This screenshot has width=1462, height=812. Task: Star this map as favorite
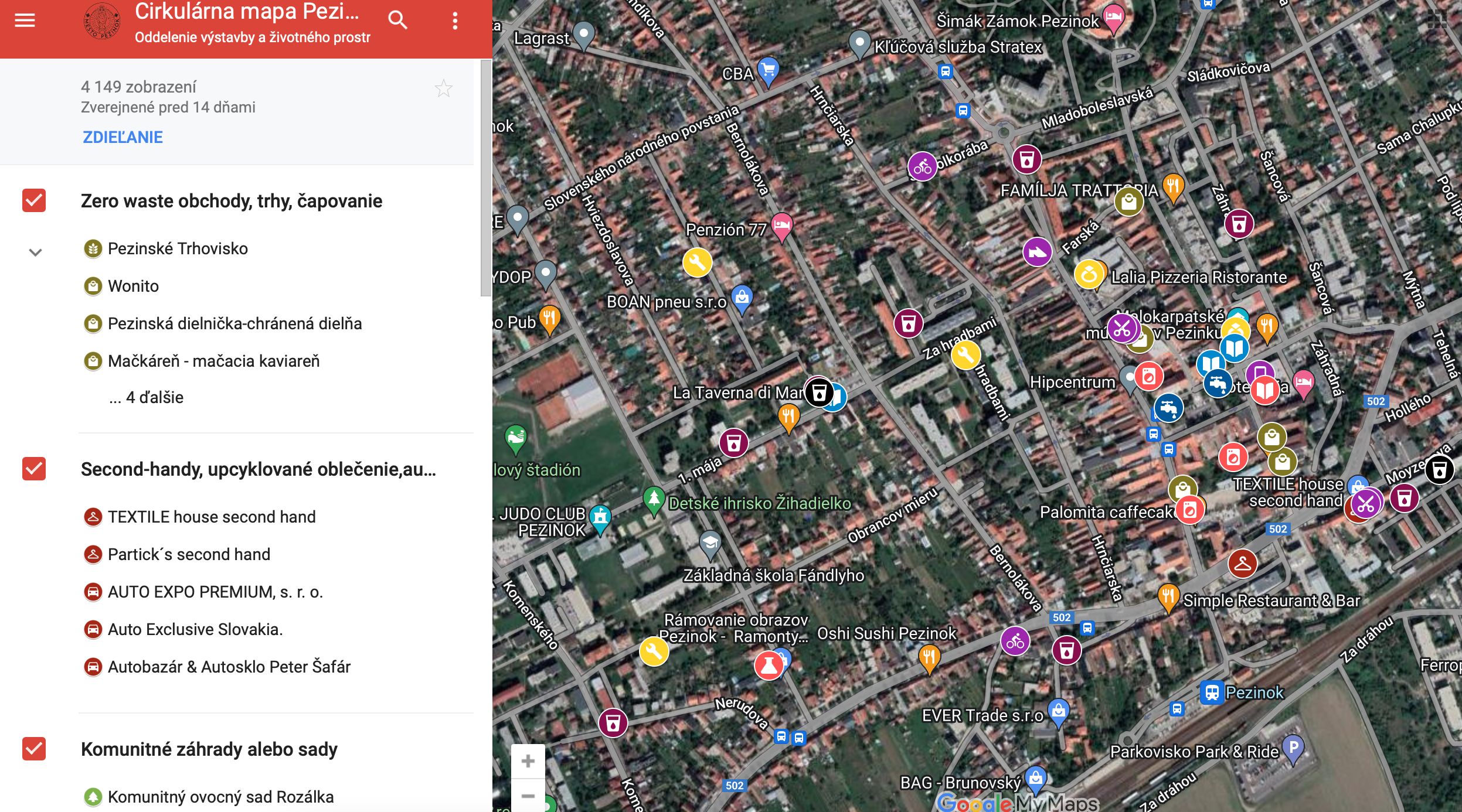tap(443, 88)
